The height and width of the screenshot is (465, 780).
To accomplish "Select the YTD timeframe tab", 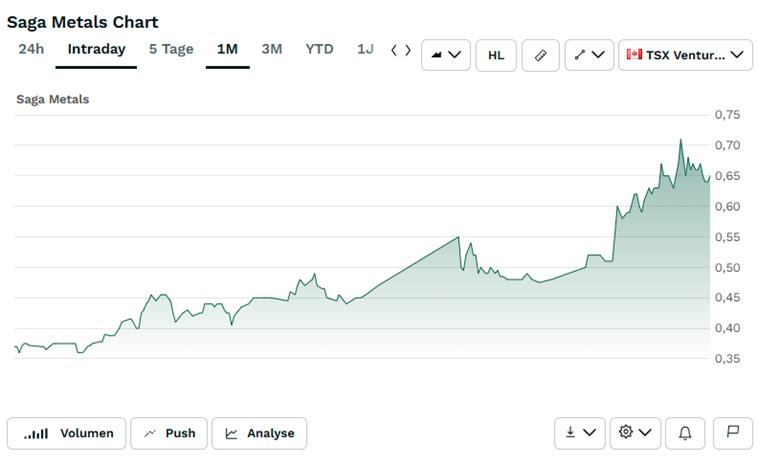I will [320, 49].
